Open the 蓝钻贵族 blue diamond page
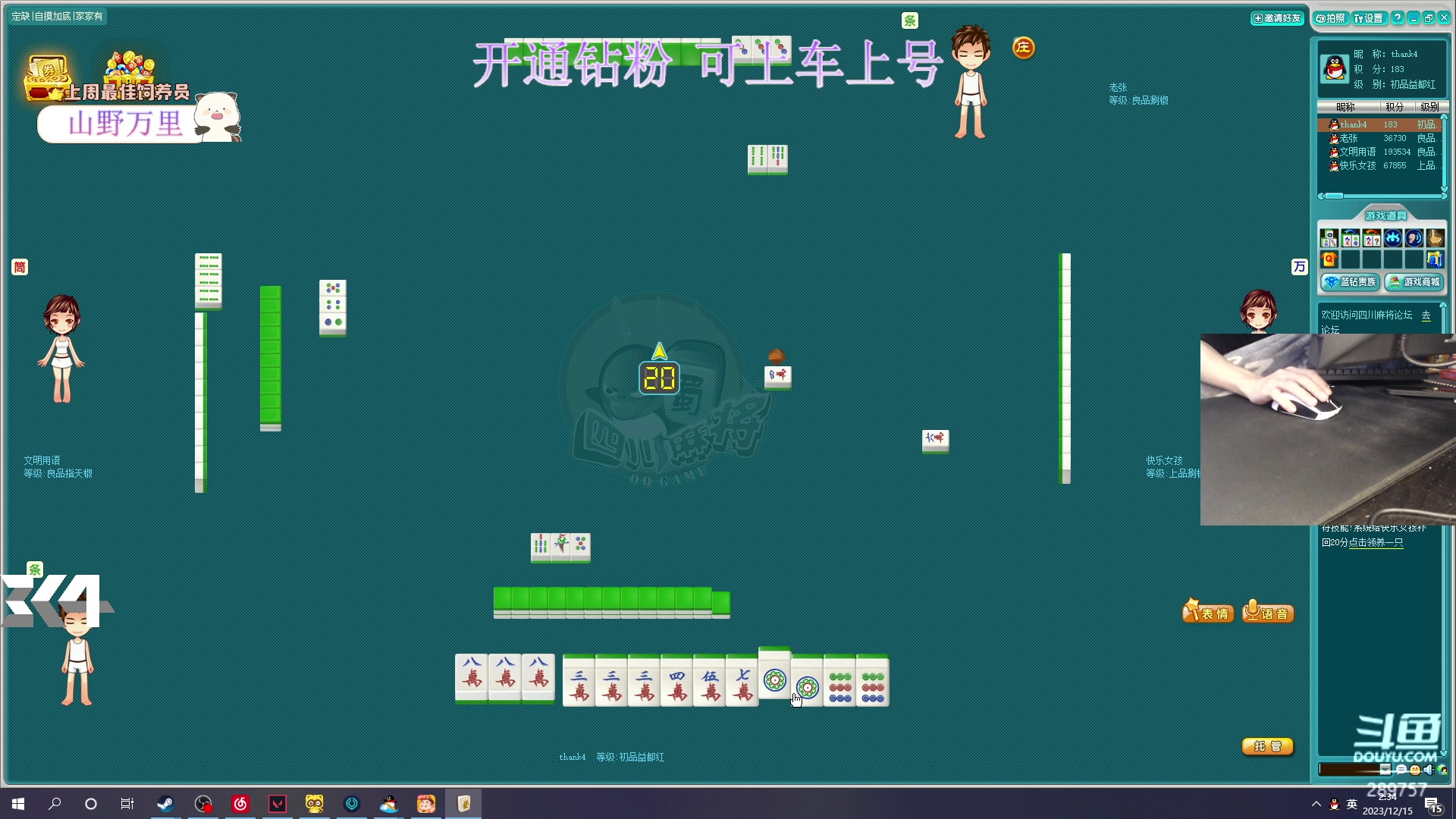This screenshot has height=819, width=1456. click(1350, 282)
